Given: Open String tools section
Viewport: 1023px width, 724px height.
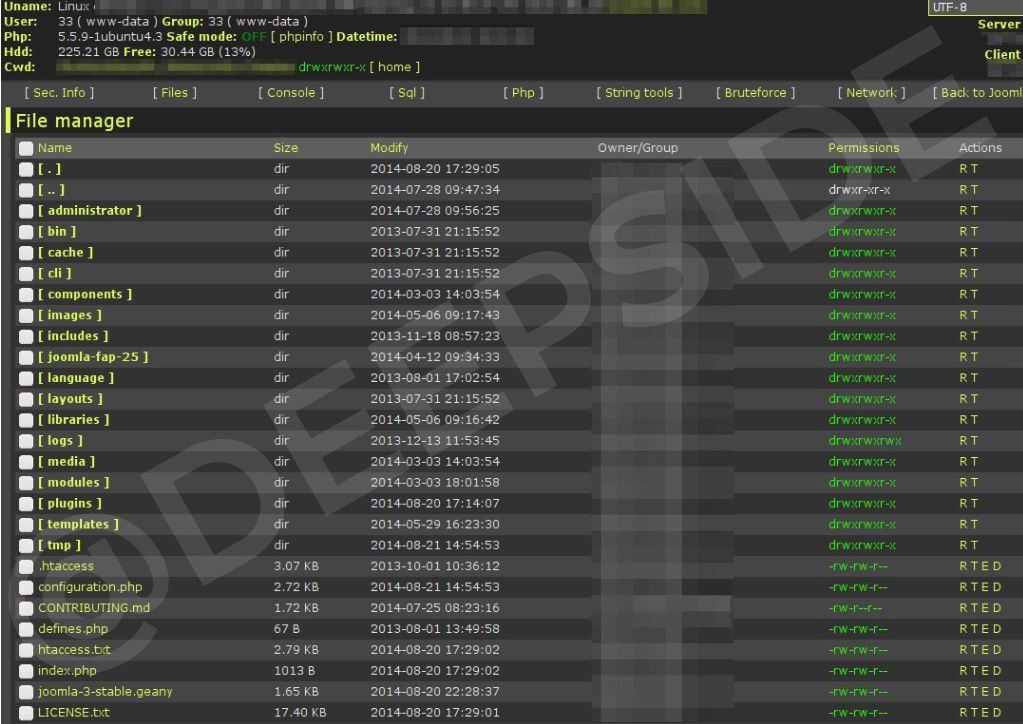Looking at the screenshot, I should (639, 93).
